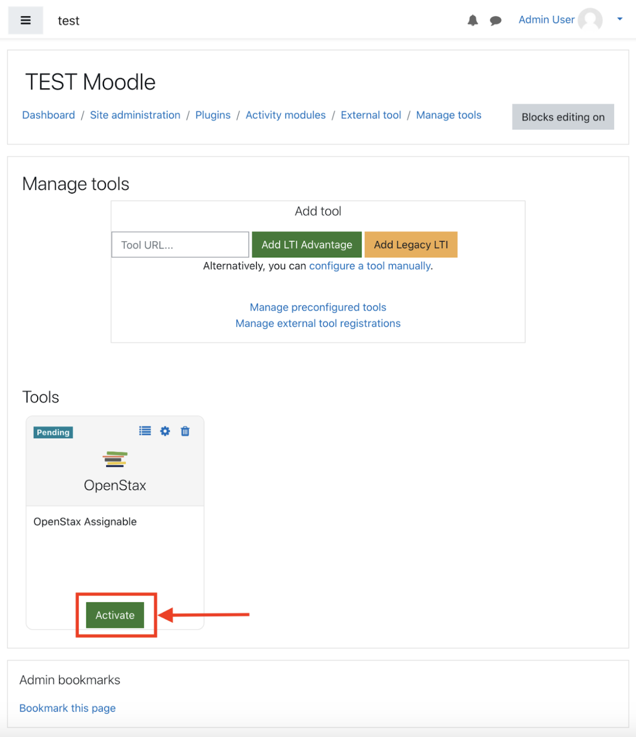Delete the OpenStax tool via trash icon
636x737 pixels.
pos(185,431)
